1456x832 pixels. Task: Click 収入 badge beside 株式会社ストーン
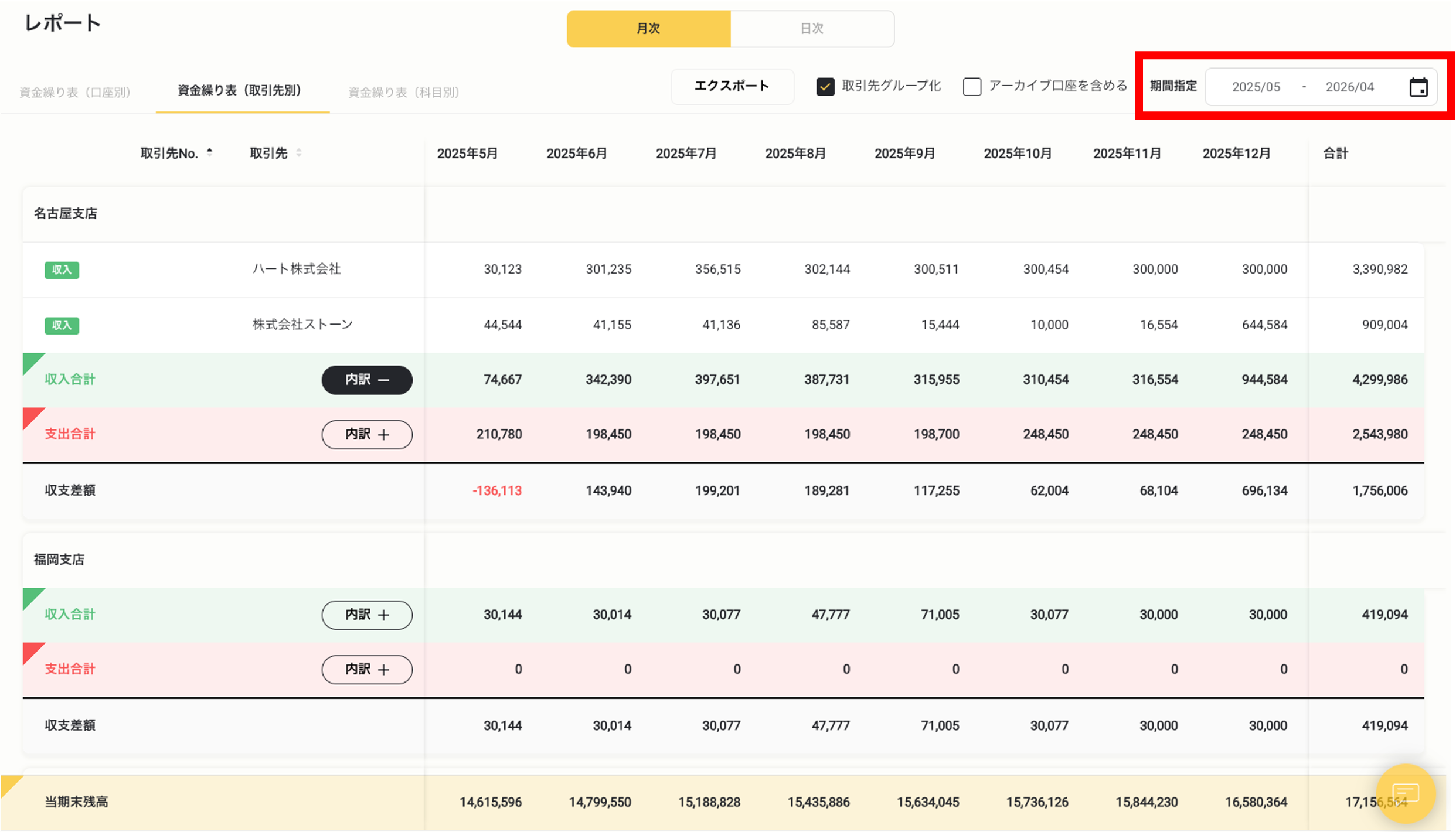[x=62, y=325]
